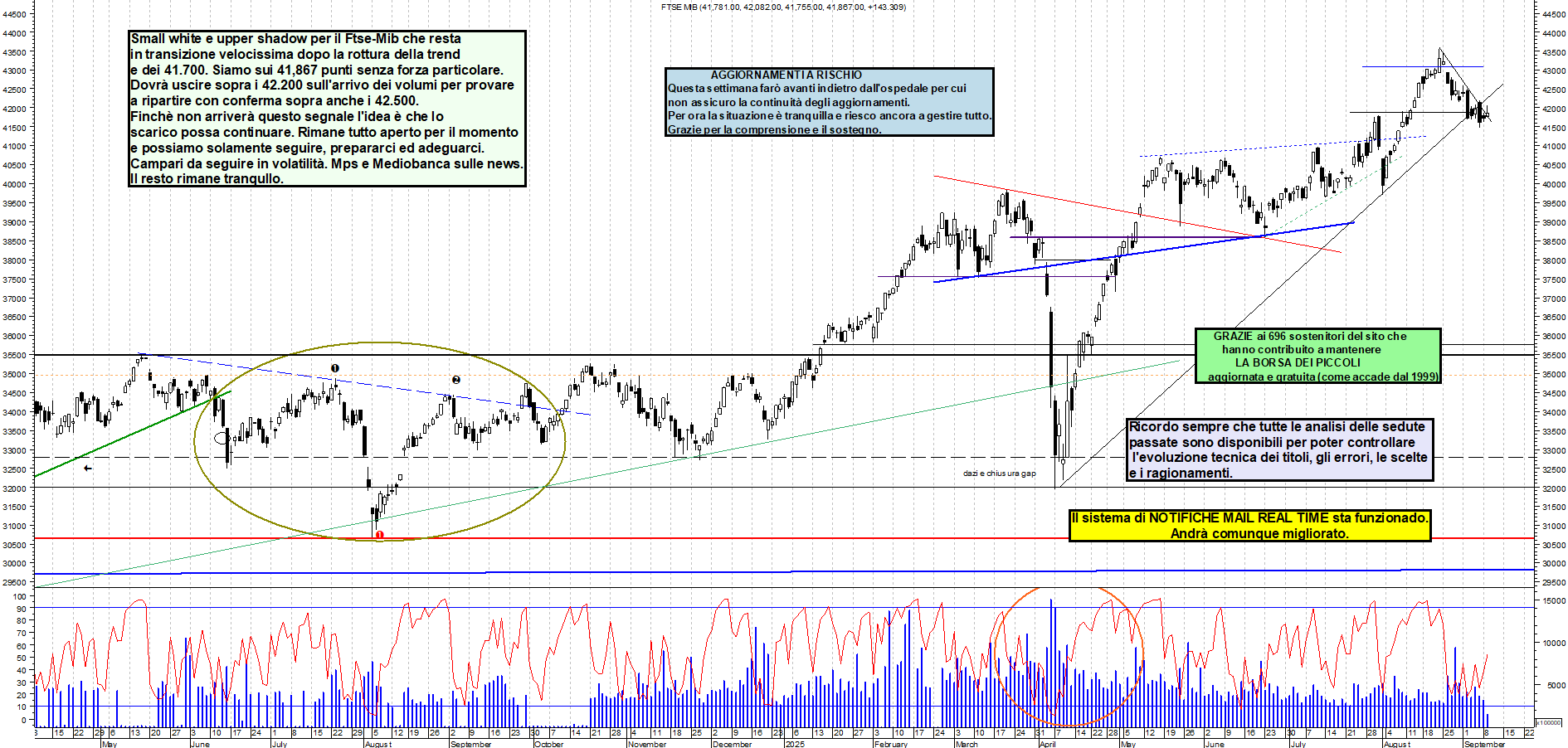
Task: Click line 'Small white e upper shadow per il Ftse-Mib'
Action: point(295,38)
